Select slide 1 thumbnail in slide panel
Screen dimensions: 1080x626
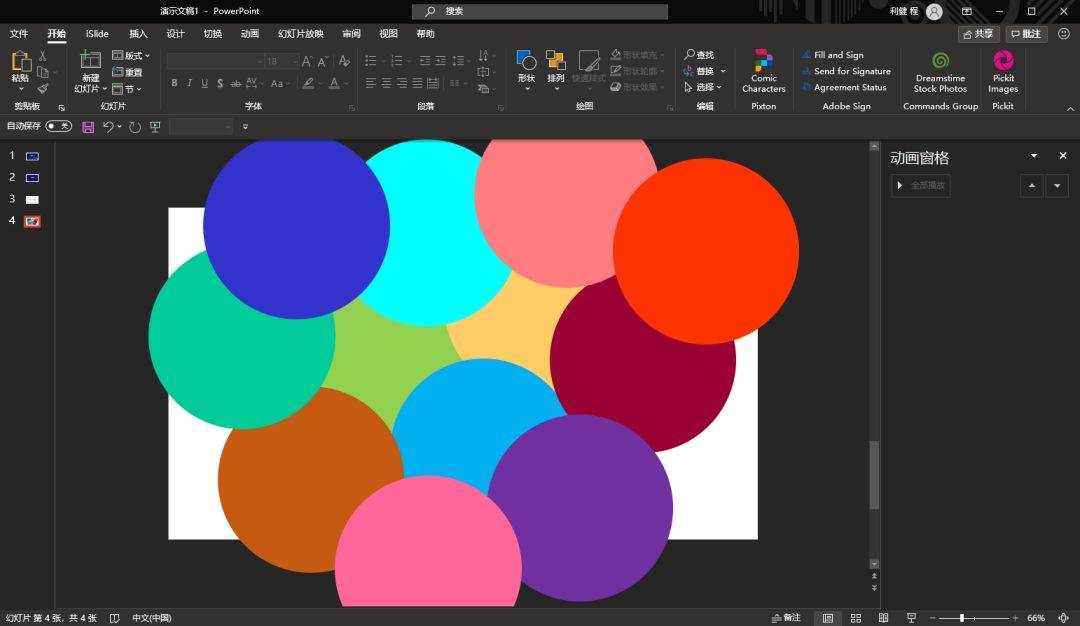(x=32, y=156)
